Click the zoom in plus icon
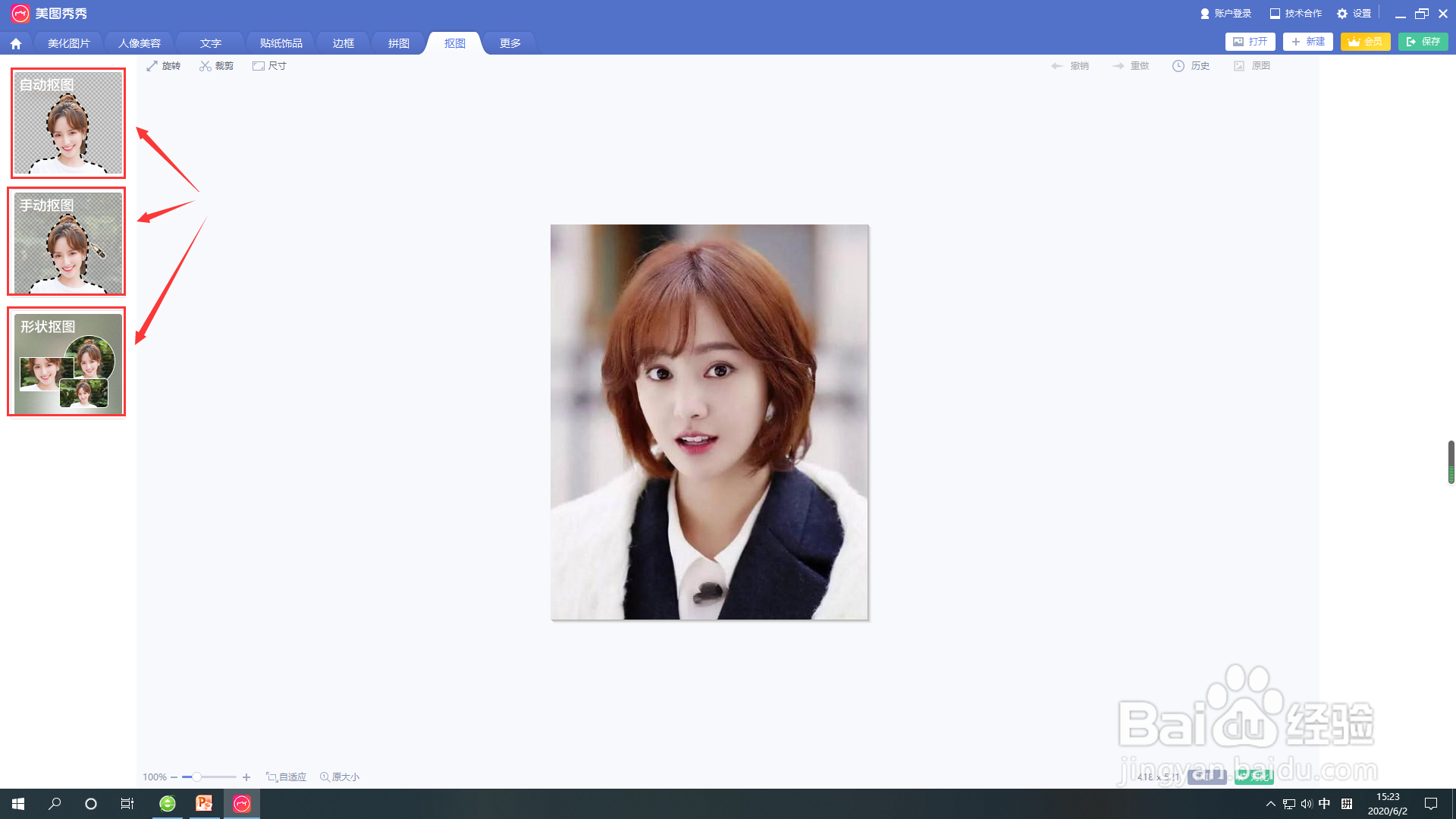Screen dimensions: 1456x819 point(246,777)
